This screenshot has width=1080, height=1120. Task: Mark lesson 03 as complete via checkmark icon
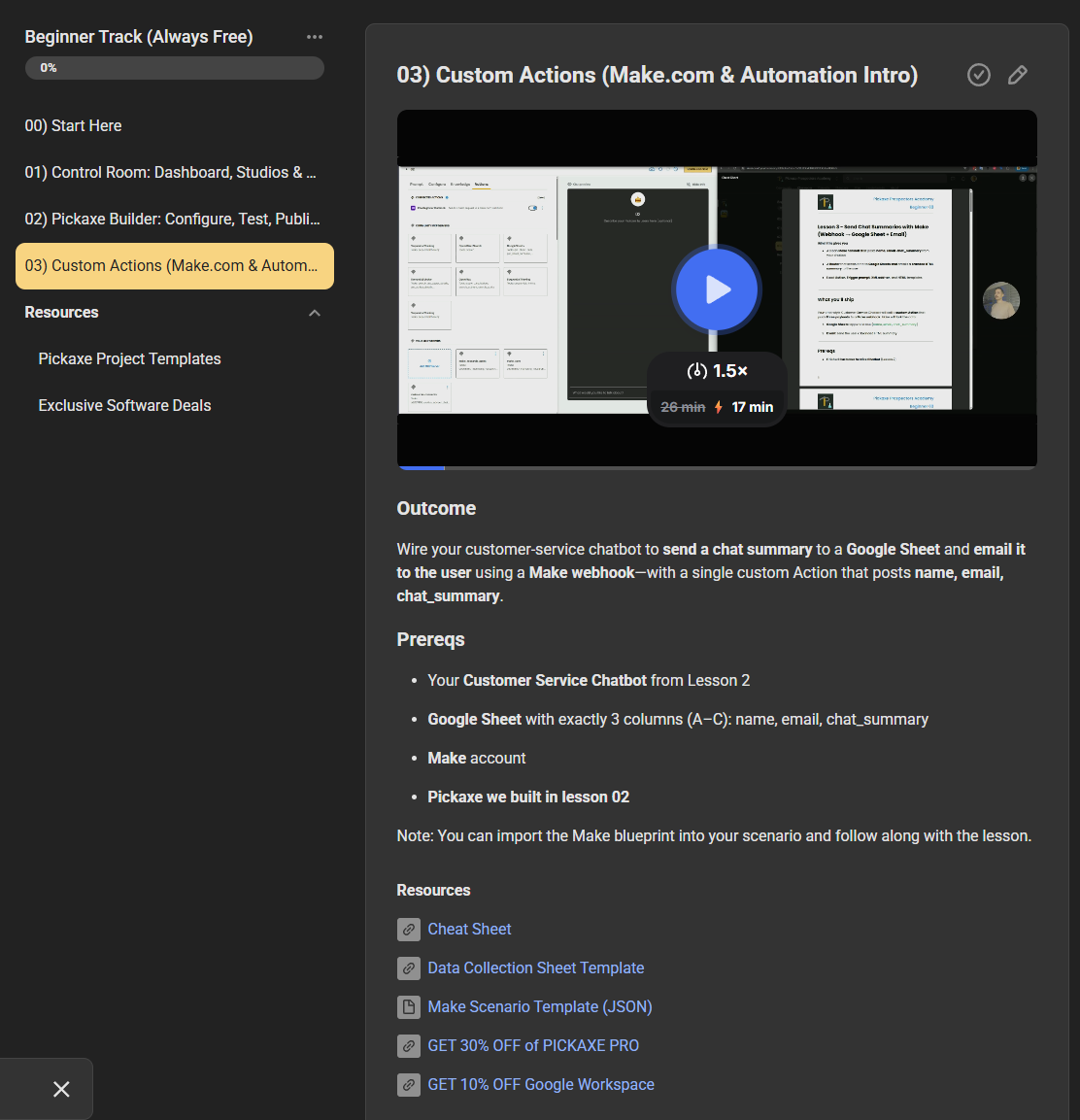979,75
